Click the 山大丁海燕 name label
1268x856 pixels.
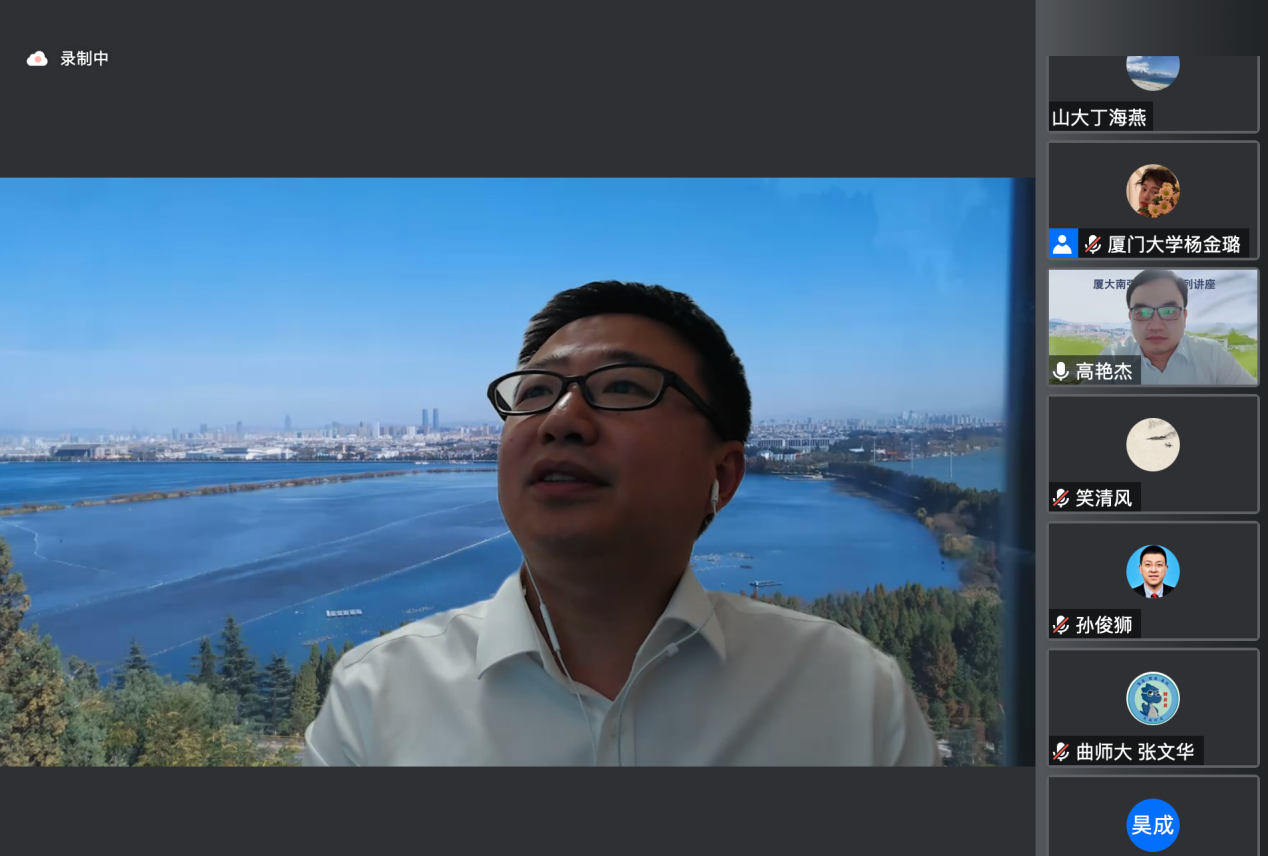tap(1099, 118)
